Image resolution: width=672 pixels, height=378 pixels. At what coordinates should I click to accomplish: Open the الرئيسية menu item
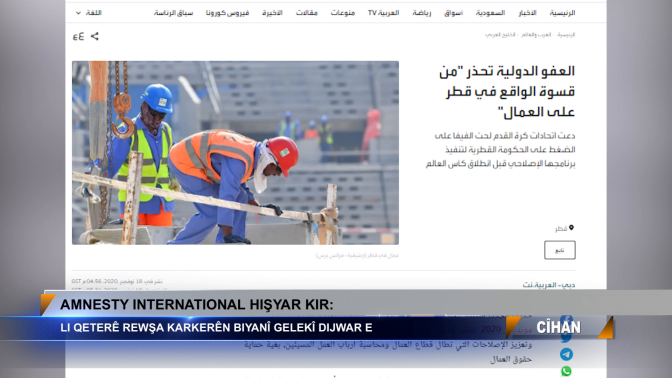point(562,13)
